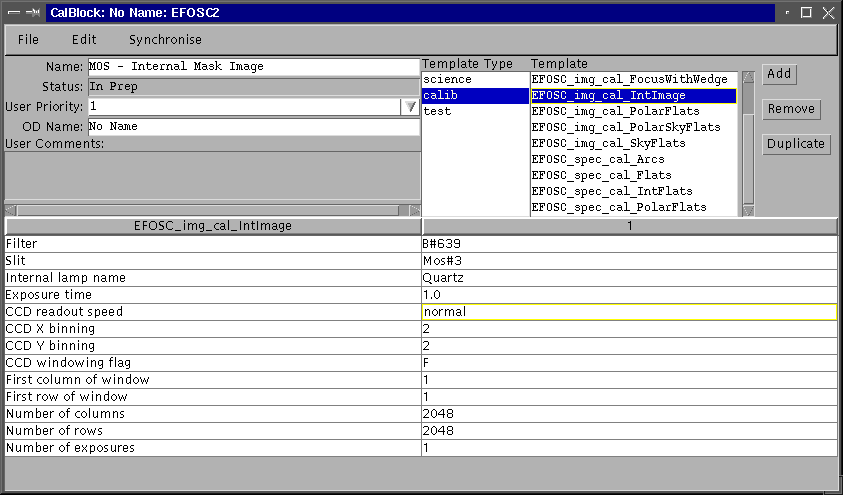Image resolution: width=843 pixels, height=495 pixels.
Task: Click the pin icon in title bar
Action: click(33, 13)
